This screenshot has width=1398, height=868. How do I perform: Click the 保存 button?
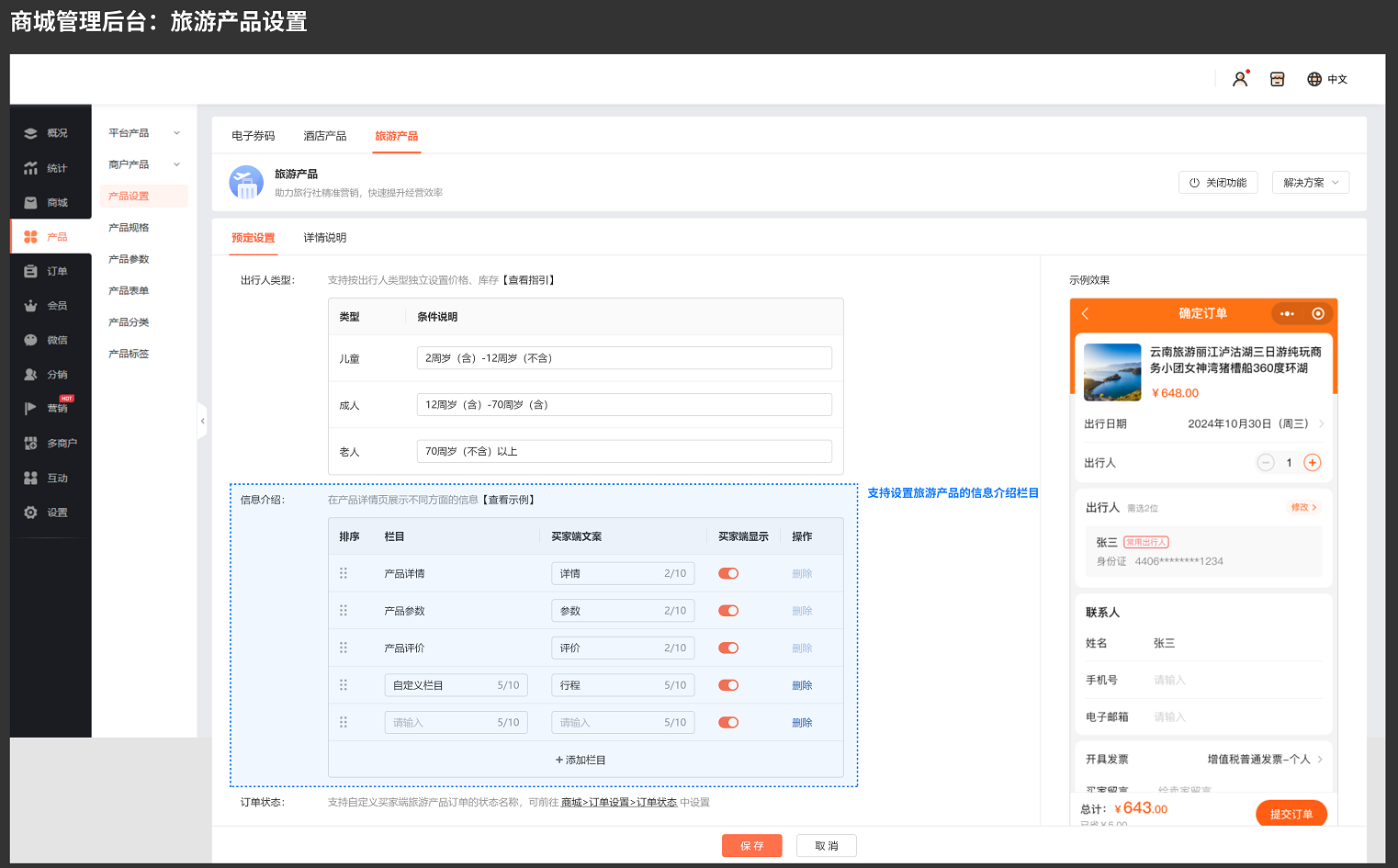click(751, 846)
